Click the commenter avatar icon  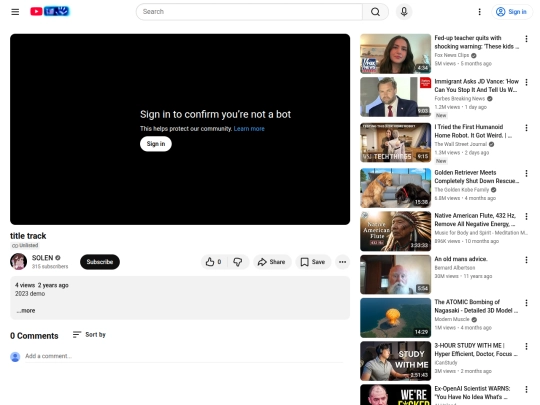[15, 357]
